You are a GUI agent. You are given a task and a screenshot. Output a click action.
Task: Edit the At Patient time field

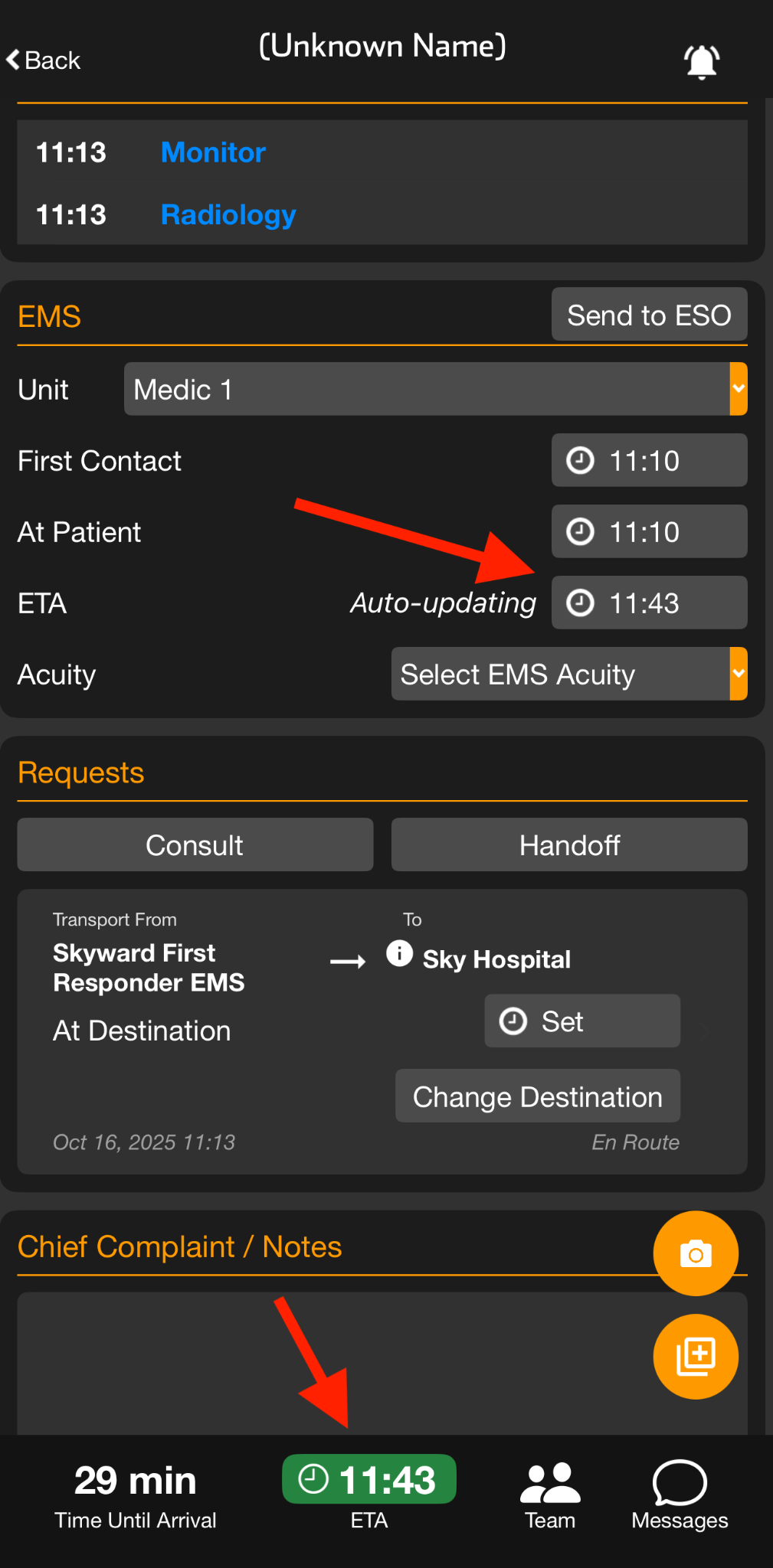pos(649,531)
